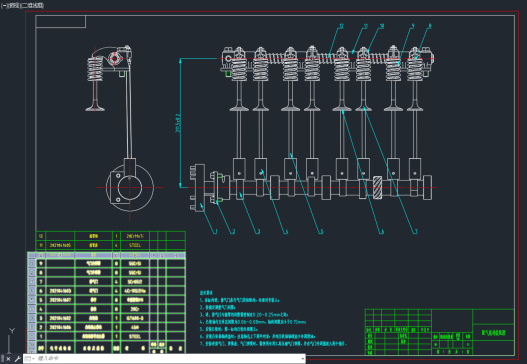
Task: Select balloon number 4 leader label
Action: pyautogui.click(x=286, y=232)
